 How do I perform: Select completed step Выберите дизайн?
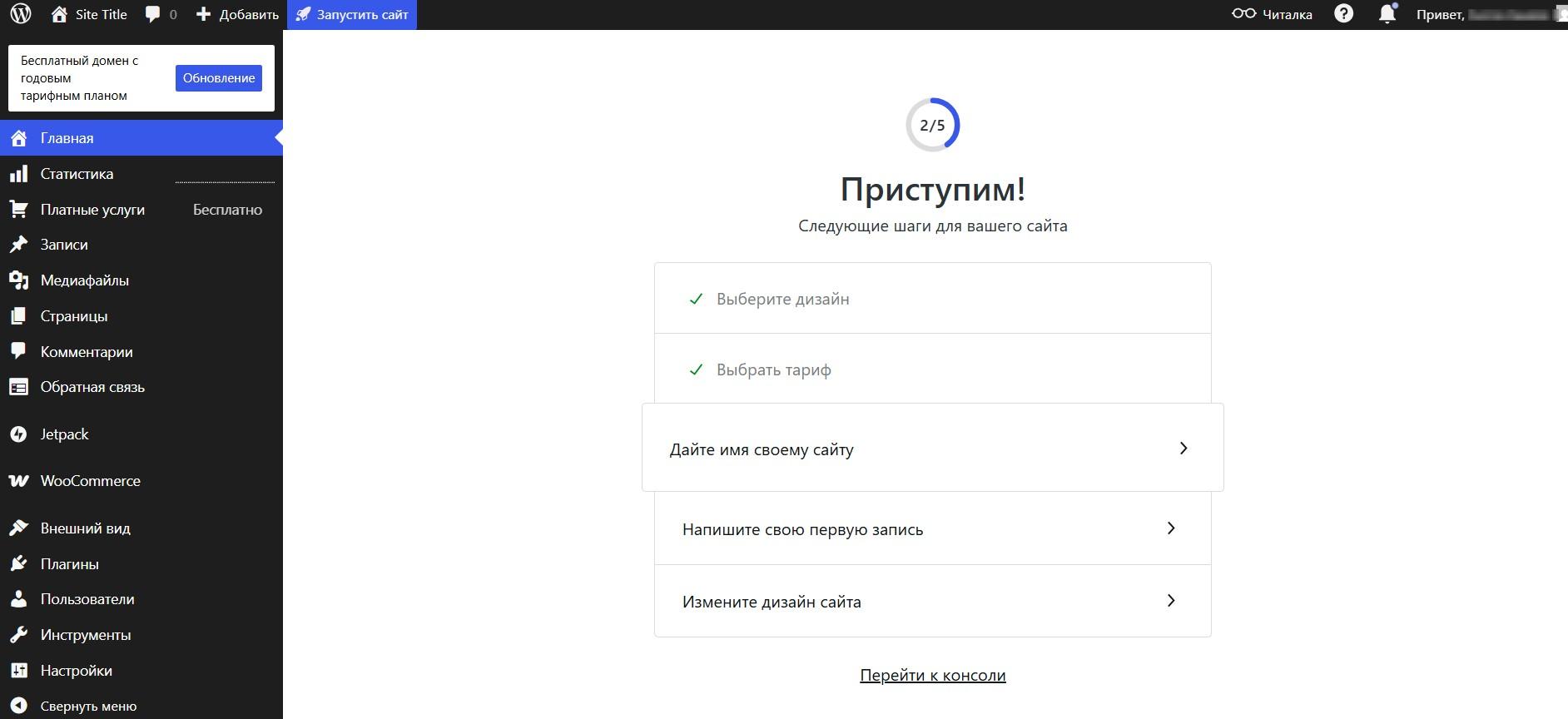pos(782,299)
